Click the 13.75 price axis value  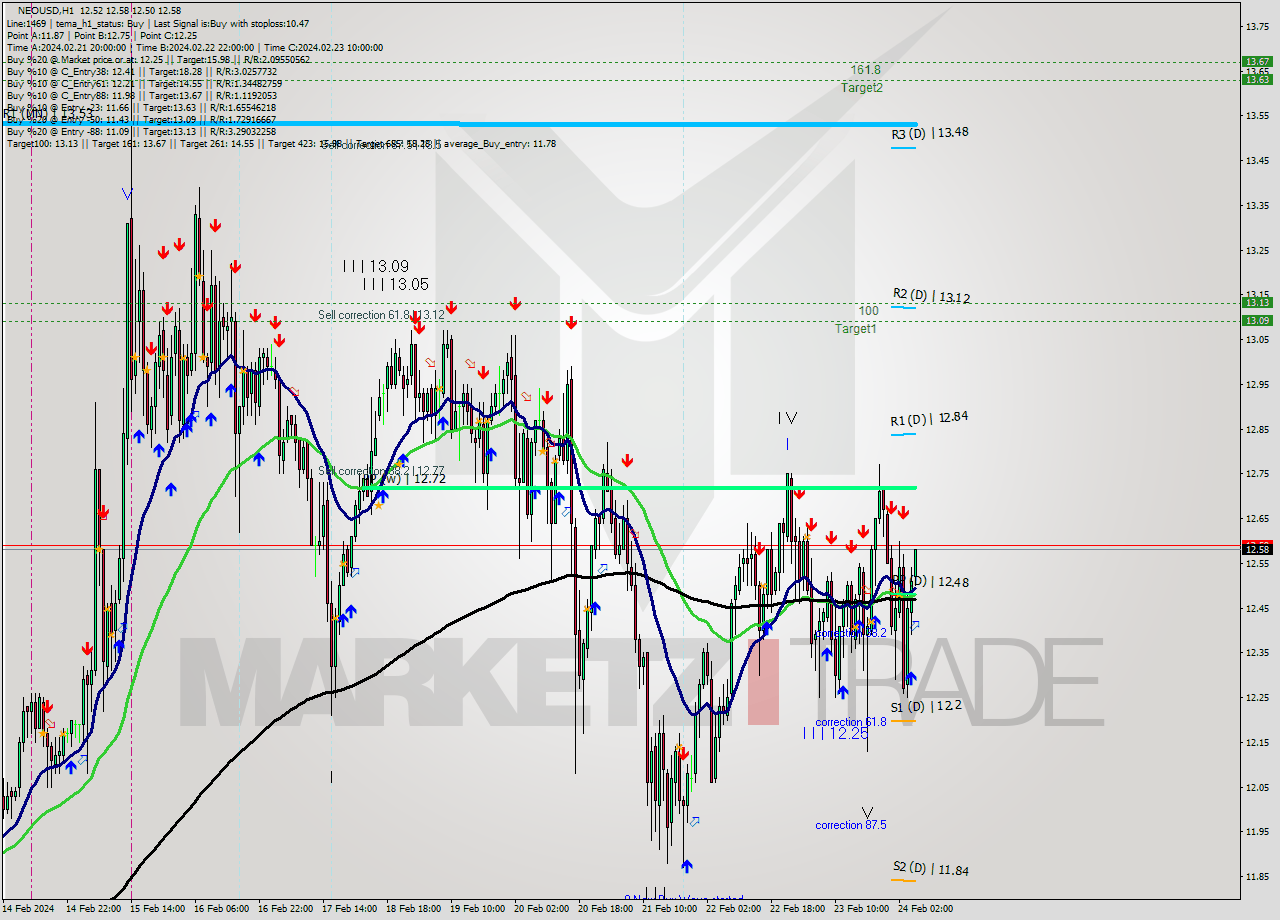[x=1256, y=26]
